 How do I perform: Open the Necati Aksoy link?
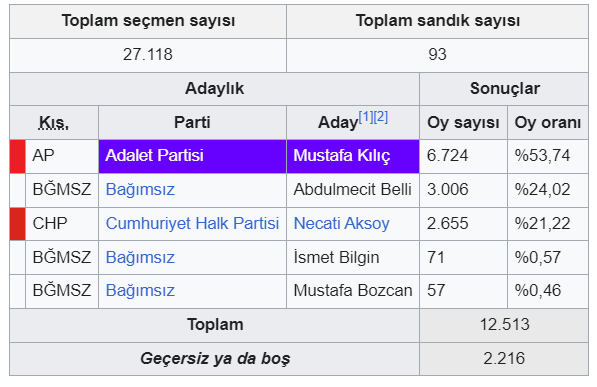click(x=342, y=224)
